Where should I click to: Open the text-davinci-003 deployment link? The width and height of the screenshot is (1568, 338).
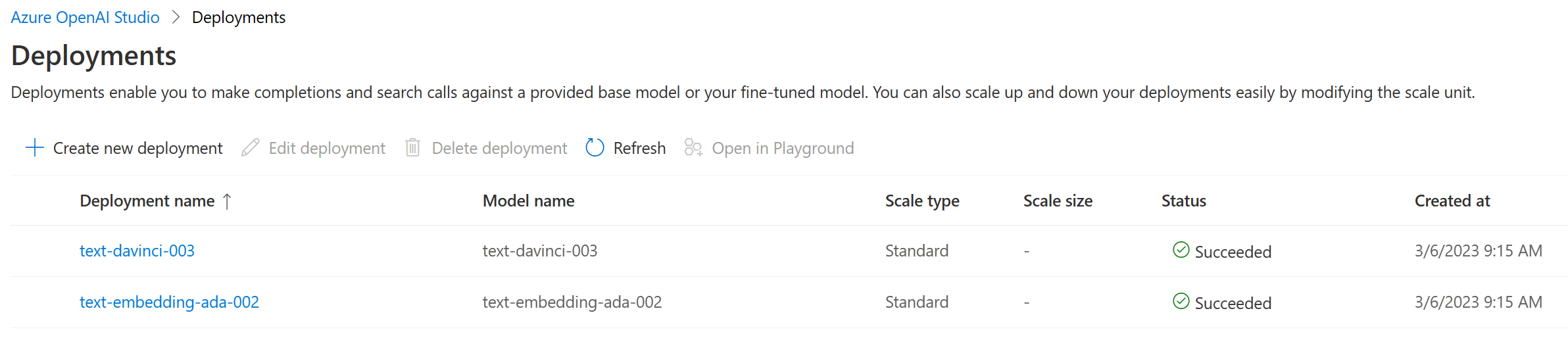point(137,251)
